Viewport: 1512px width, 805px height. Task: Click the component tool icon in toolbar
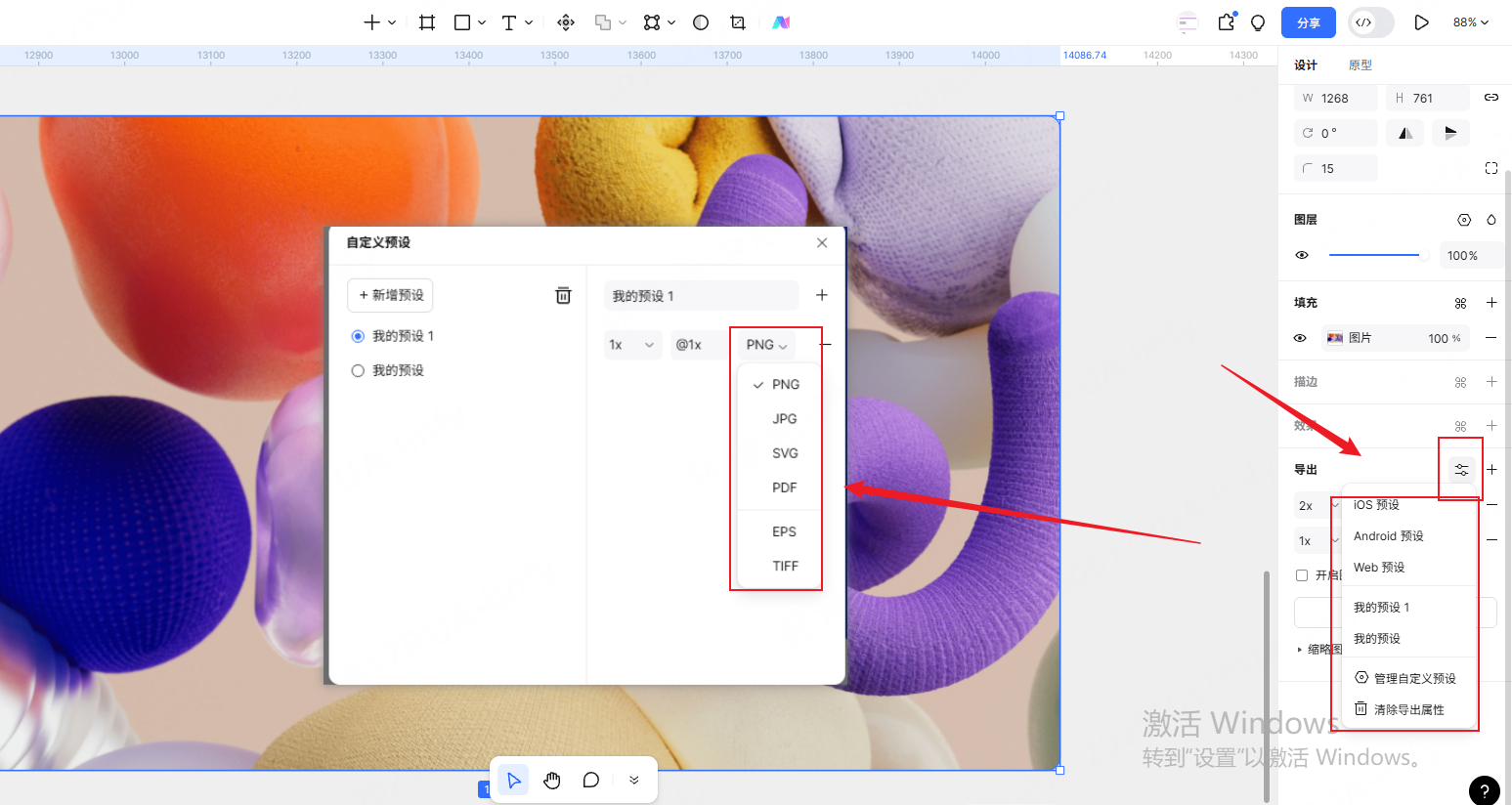(565, 22)
